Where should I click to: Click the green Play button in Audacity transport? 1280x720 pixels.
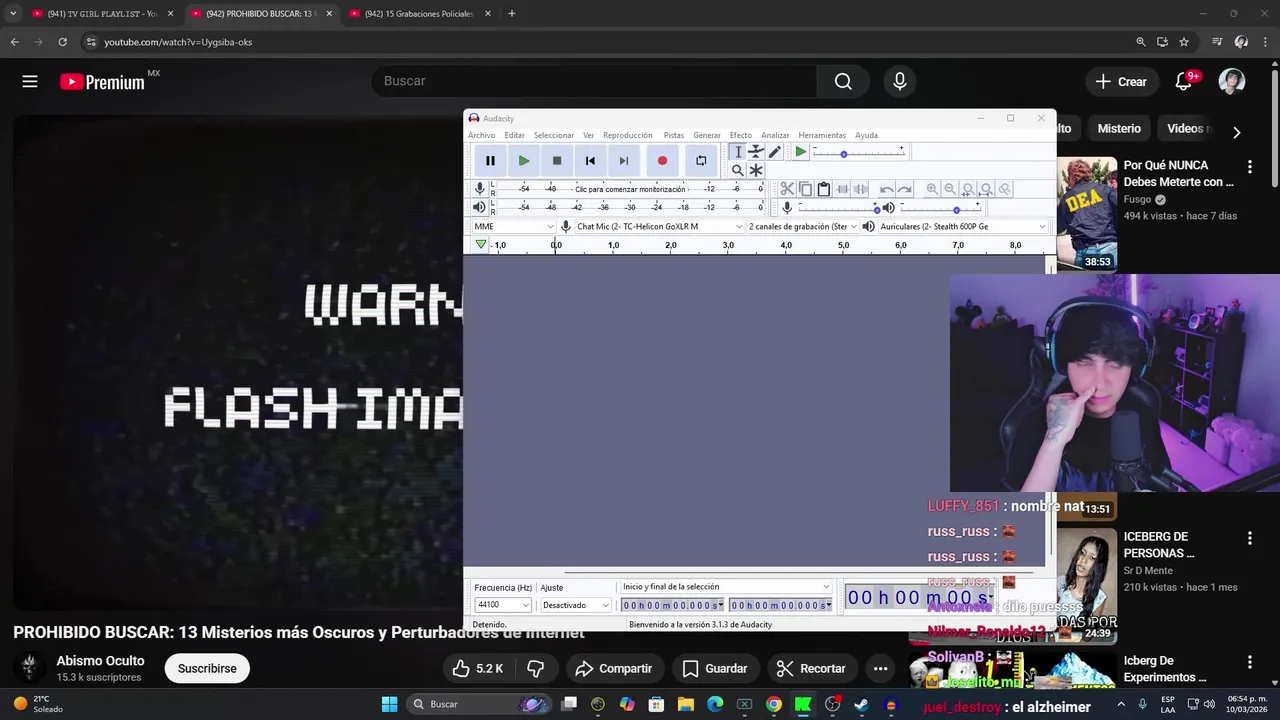(x=523, y=160)
